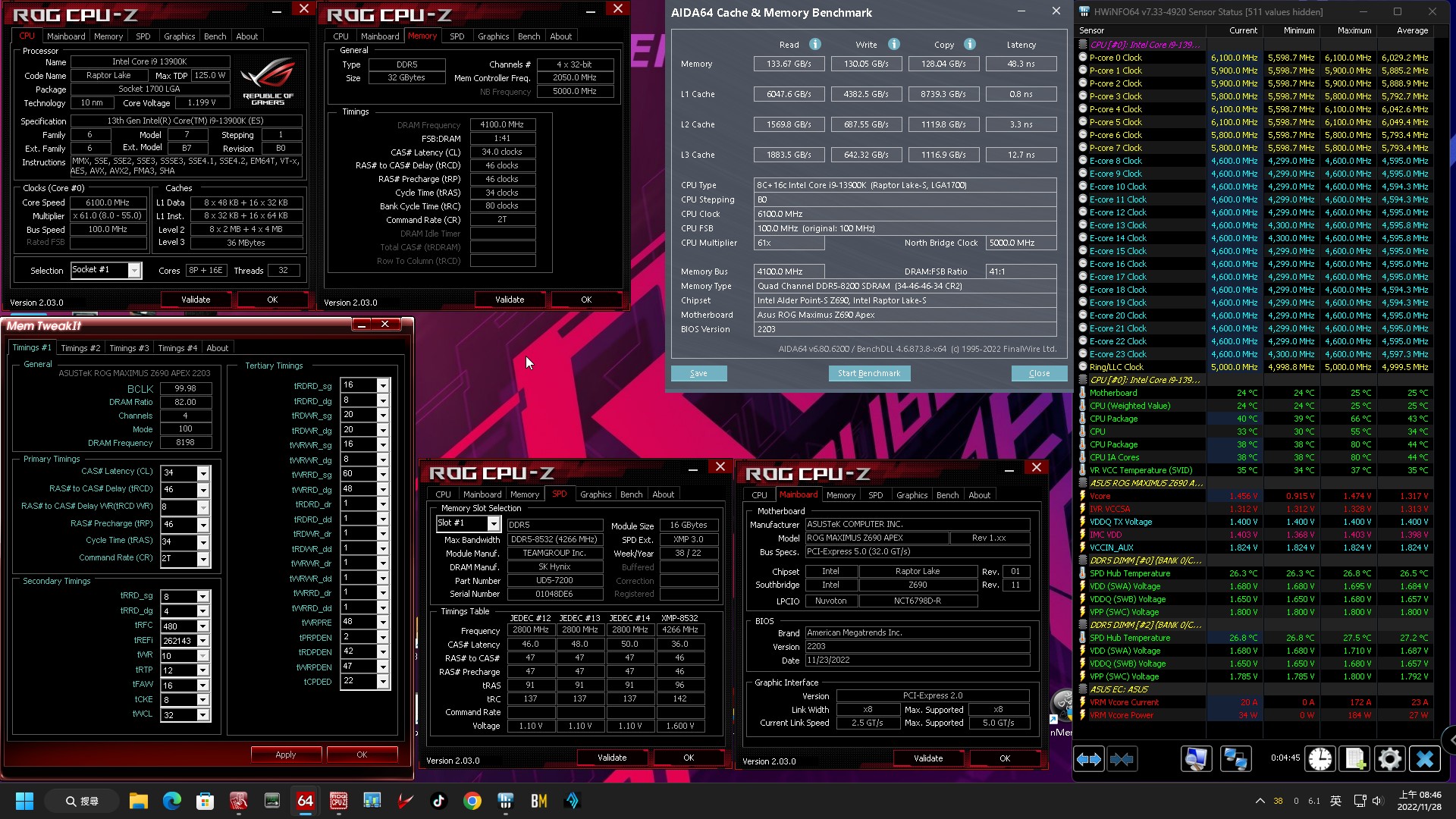Click Close button in AIDA64 benchmark

point(1039,373)
